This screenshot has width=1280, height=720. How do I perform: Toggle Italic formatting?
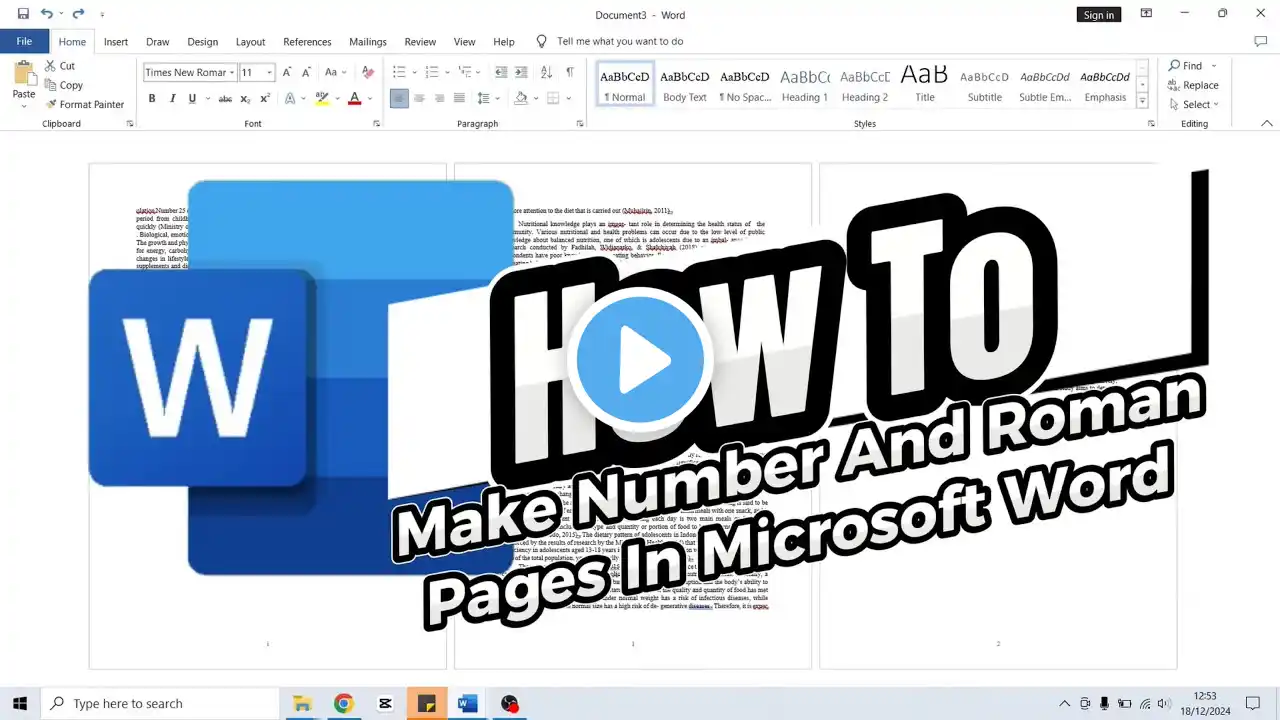pos(172,98)
